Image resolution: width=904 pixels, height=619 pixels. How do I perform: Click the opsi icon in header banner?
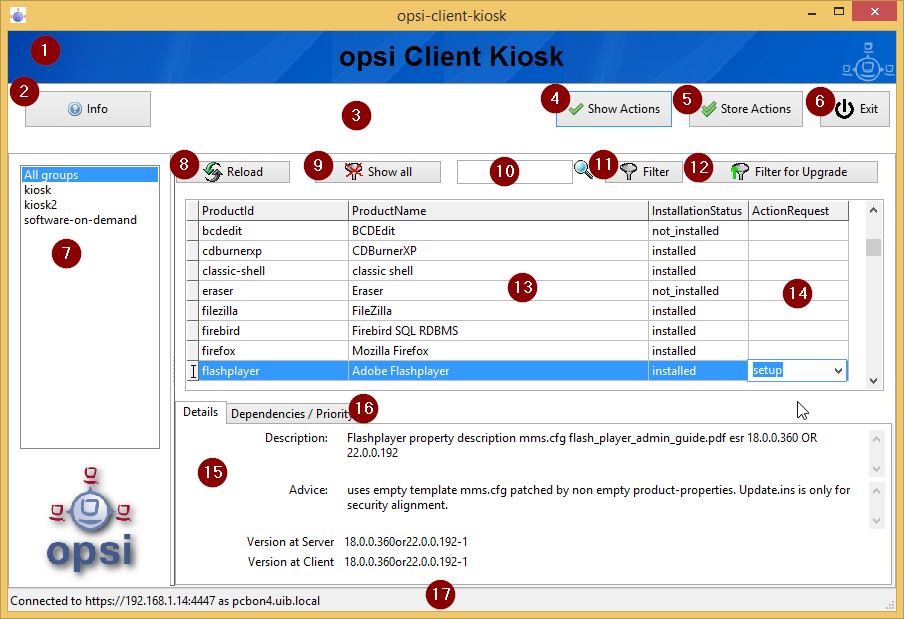click(868, 61)
